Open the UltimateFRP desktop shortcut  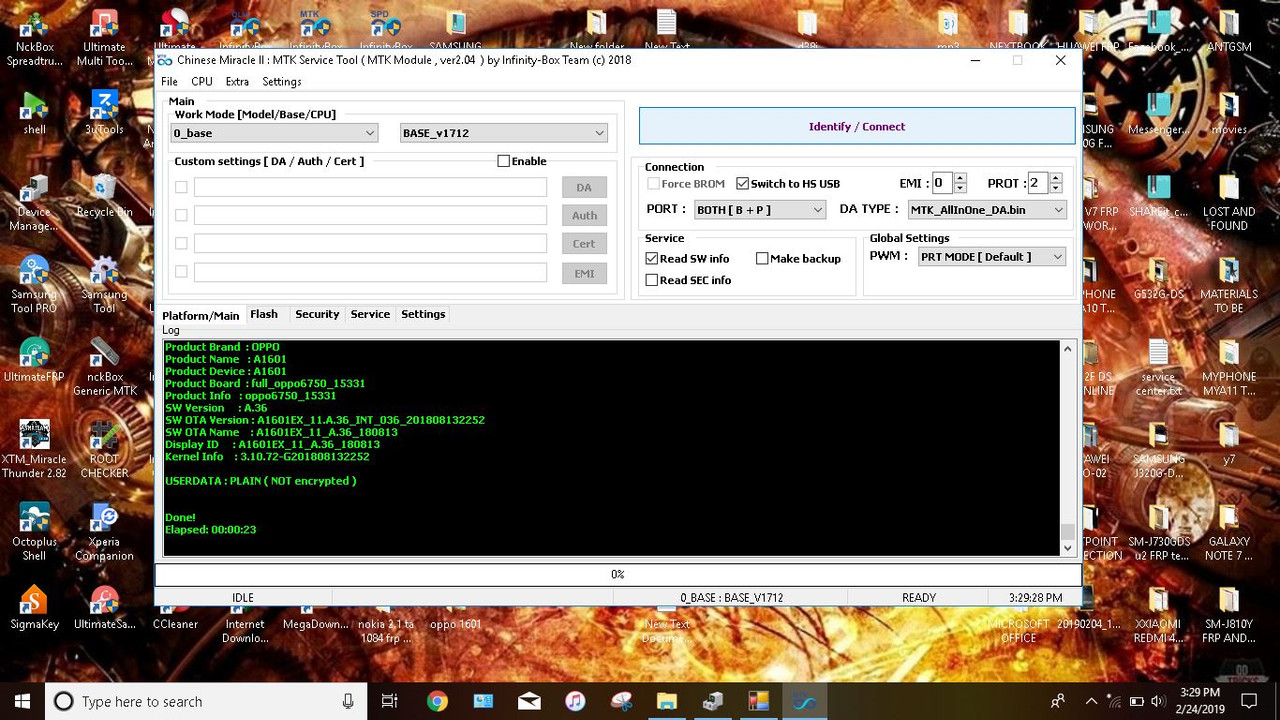pyautogui.click(x=34, y=361)
